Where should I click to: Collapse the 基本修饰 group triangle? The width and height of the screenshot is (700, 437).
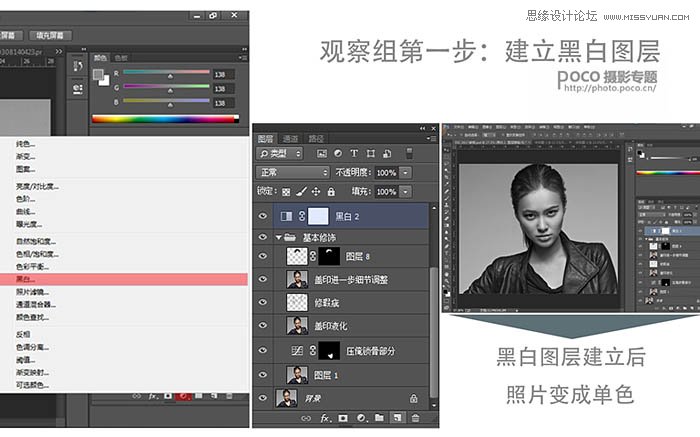[x=279, y=237]
